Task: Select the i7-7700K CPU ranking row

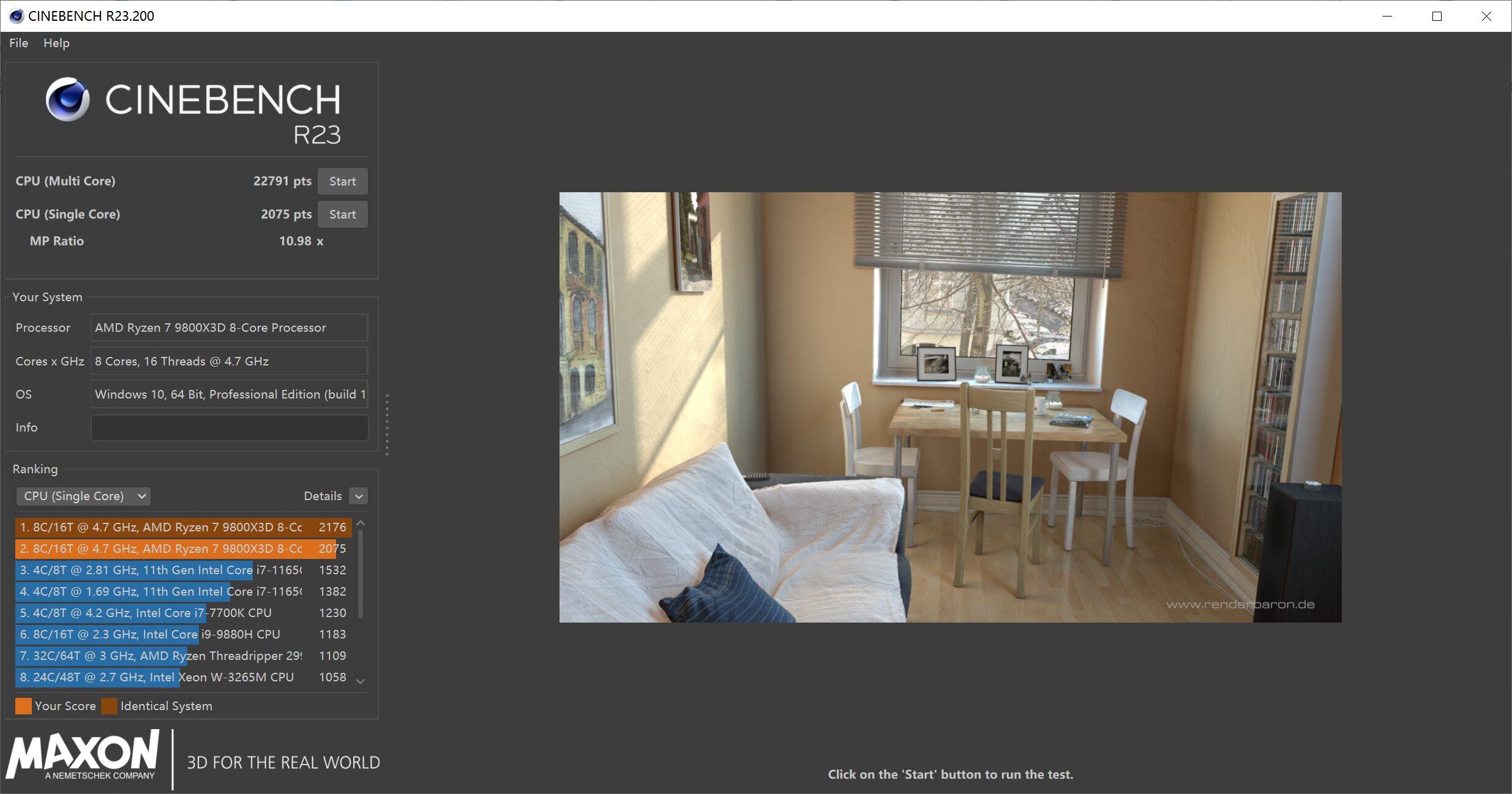Action: coord(183,613)
